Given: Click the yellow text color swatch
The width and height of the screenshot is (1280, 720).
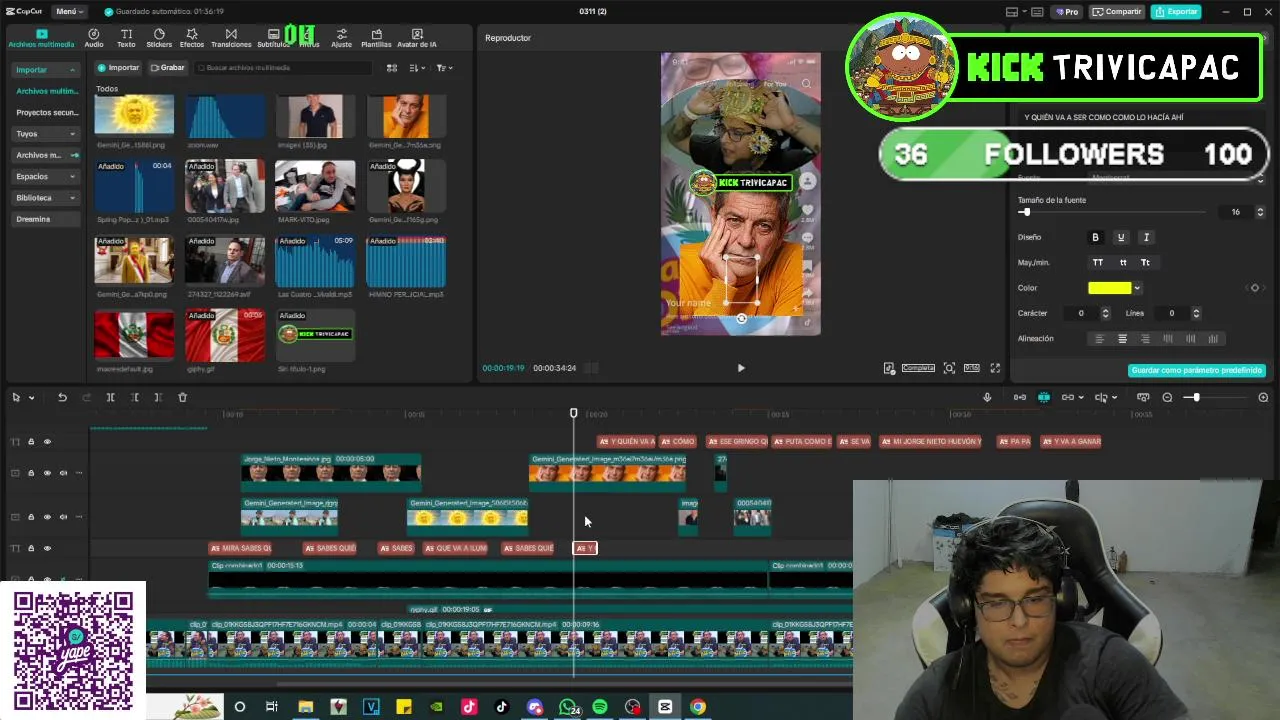Looking at the screenshot, I should [1109, 288].
